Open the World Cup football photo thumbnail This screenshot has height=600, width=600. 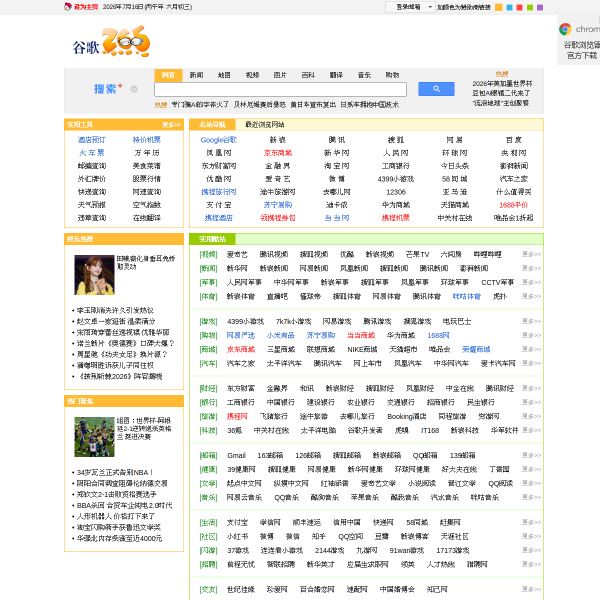(x=95, y=437)
